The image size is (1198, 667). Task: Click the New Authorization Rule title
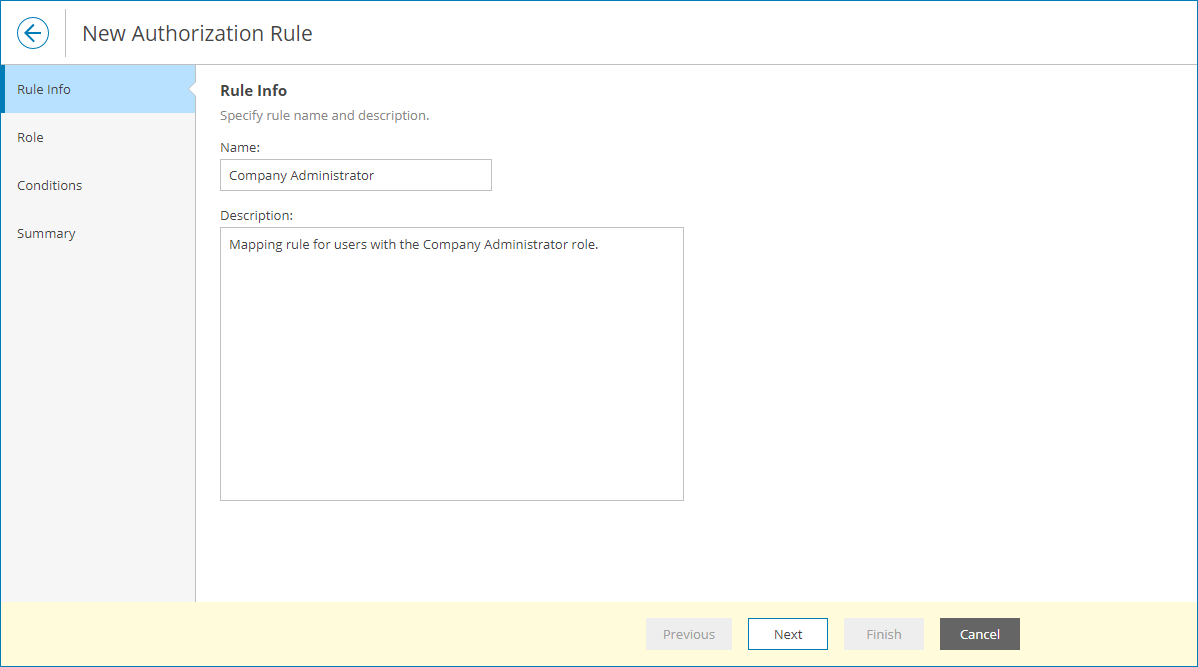[x=197, y=33]
